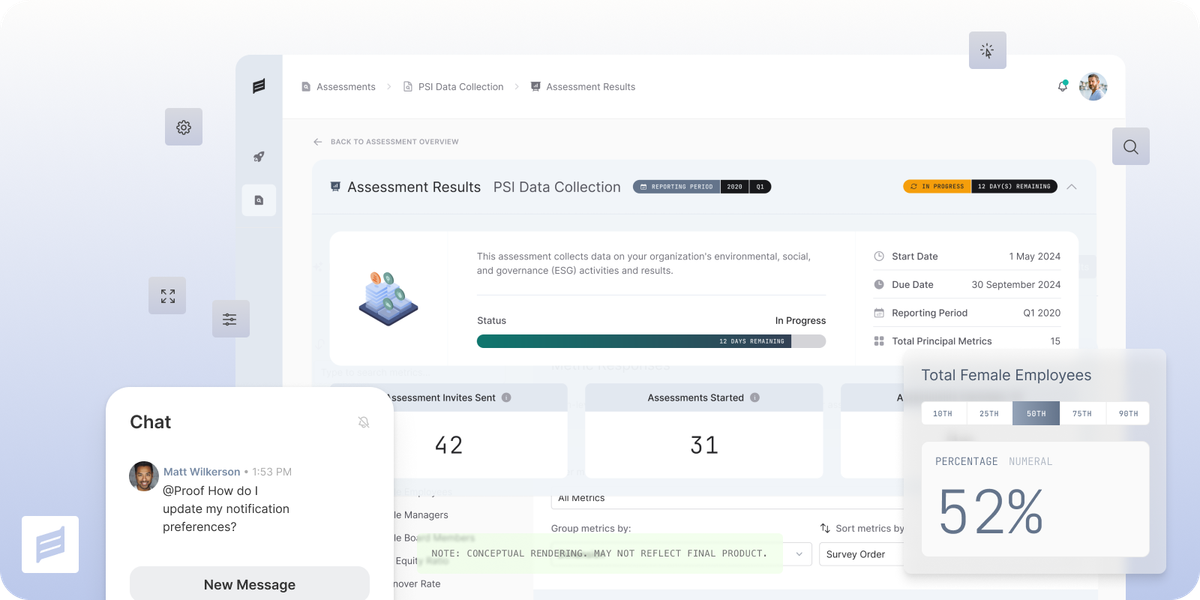Collapse the Assessment Results panel chevron

(x=1071, y=186)
